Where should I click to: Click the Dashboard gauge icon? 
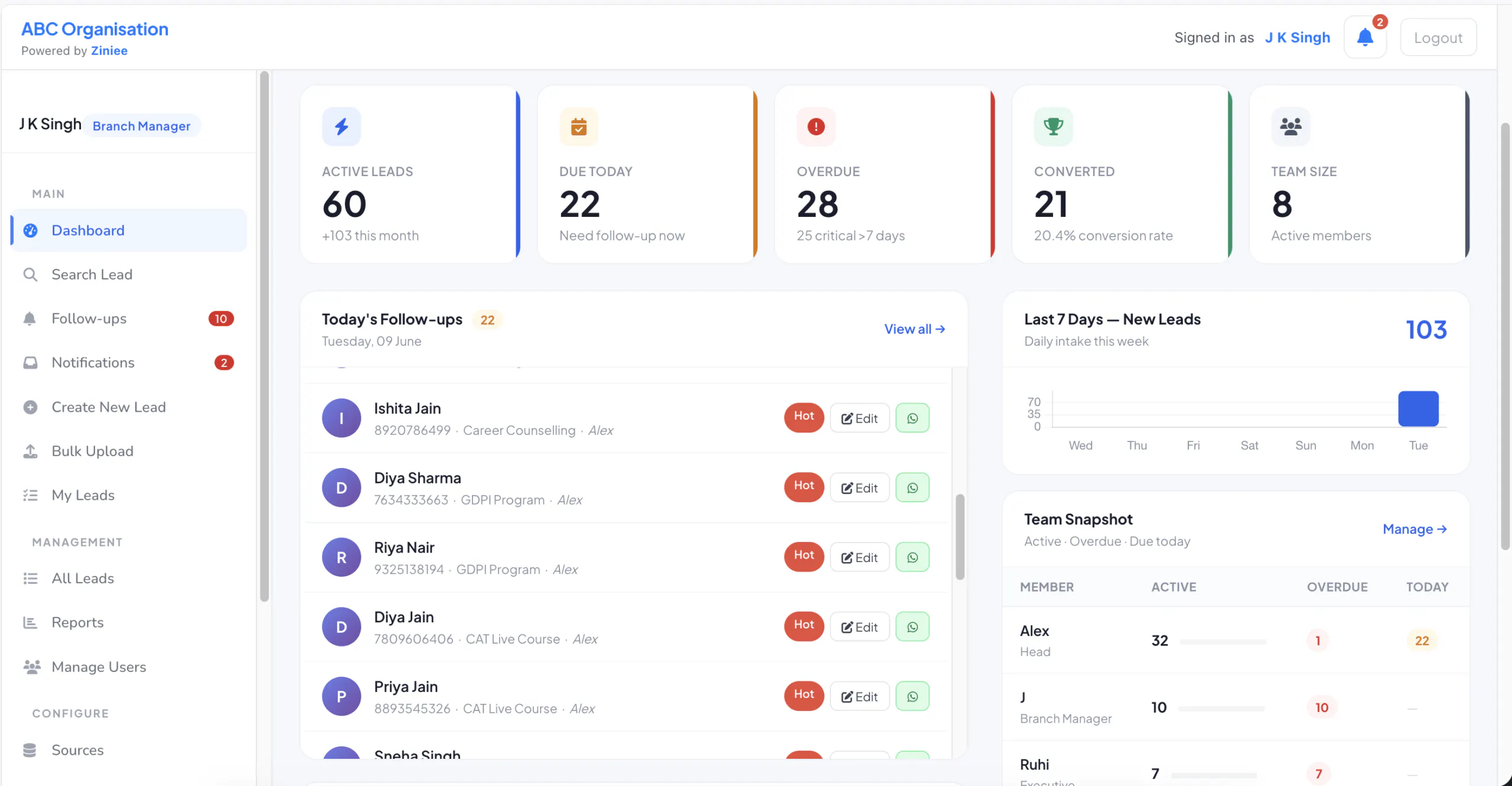(30, 230)
